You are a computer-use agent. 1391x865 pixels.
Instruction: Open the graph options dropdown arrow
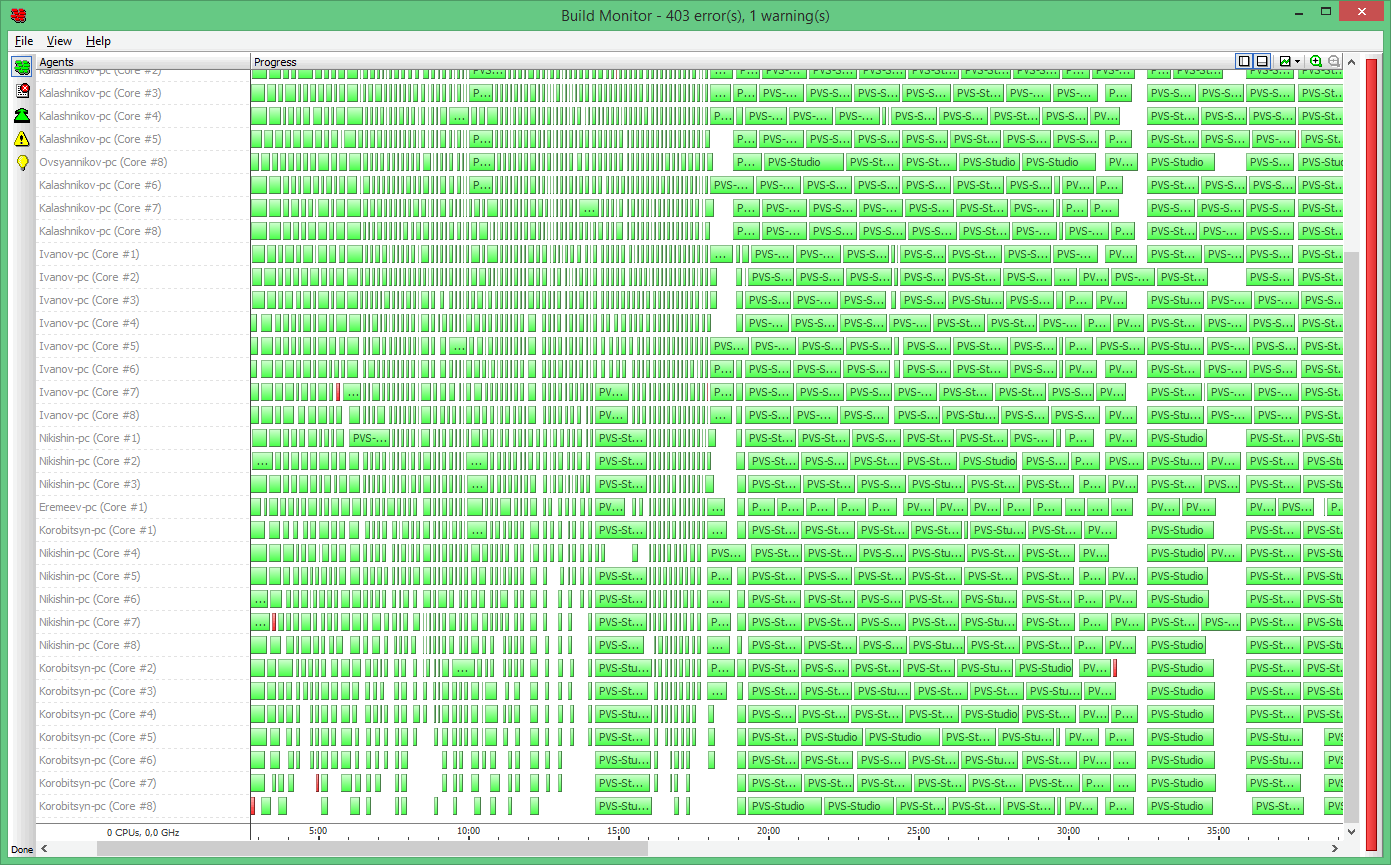pos(1298,61)
